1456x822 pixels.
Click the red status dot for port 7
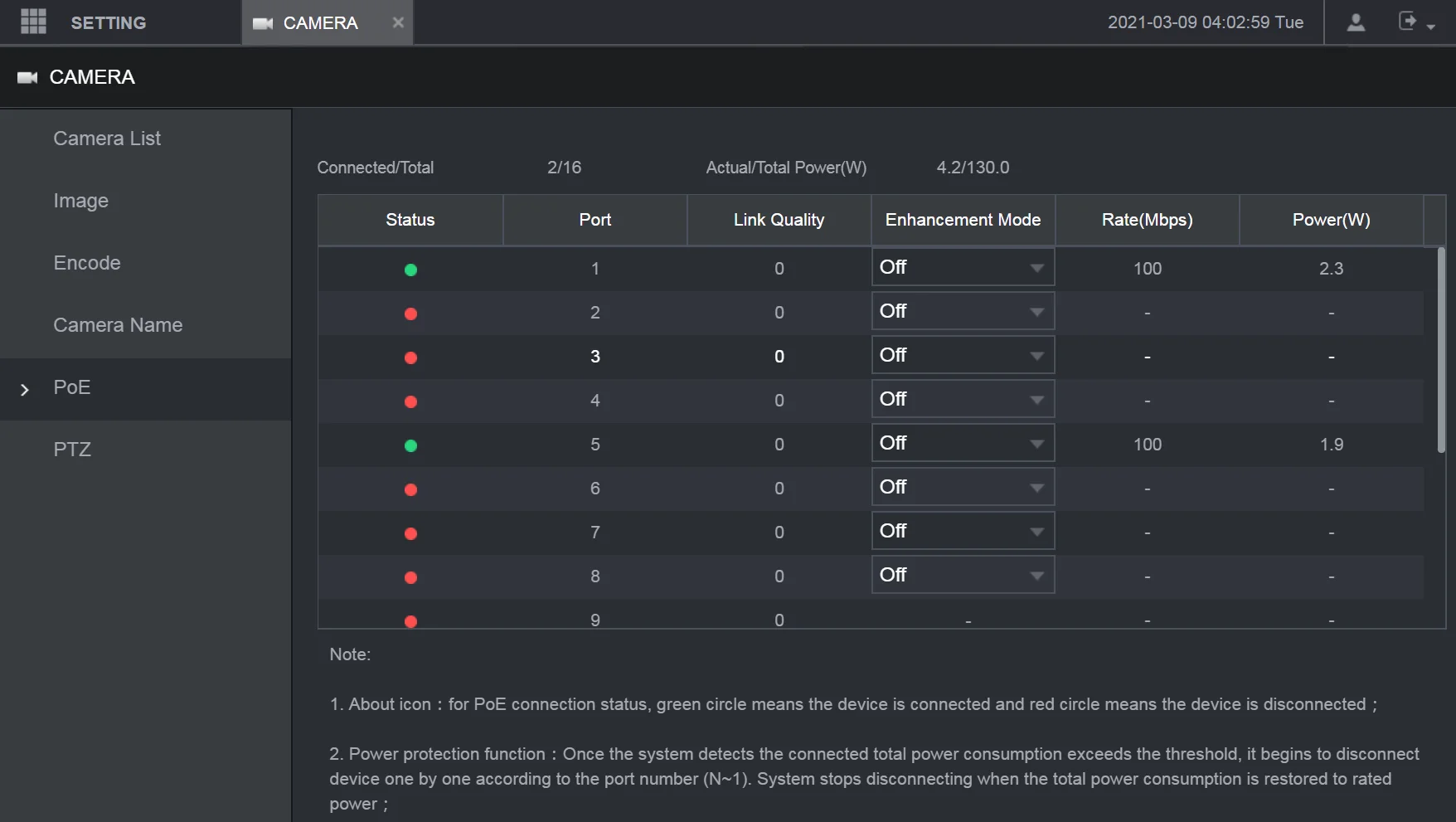coord(410,533)
